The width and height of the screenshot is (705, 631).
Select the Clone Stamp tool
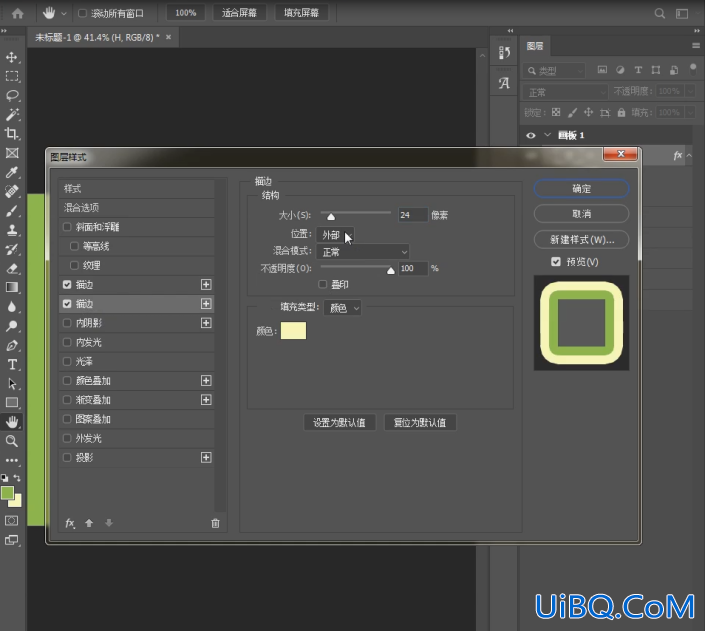tap(12, 230)
